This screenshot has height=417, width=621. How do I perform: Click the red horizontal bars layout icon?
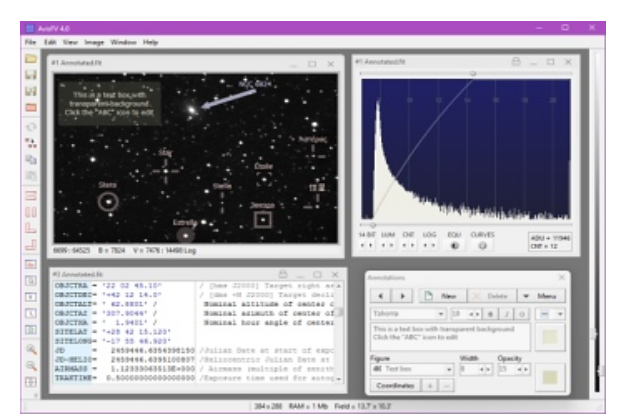[x=31, y=196]
